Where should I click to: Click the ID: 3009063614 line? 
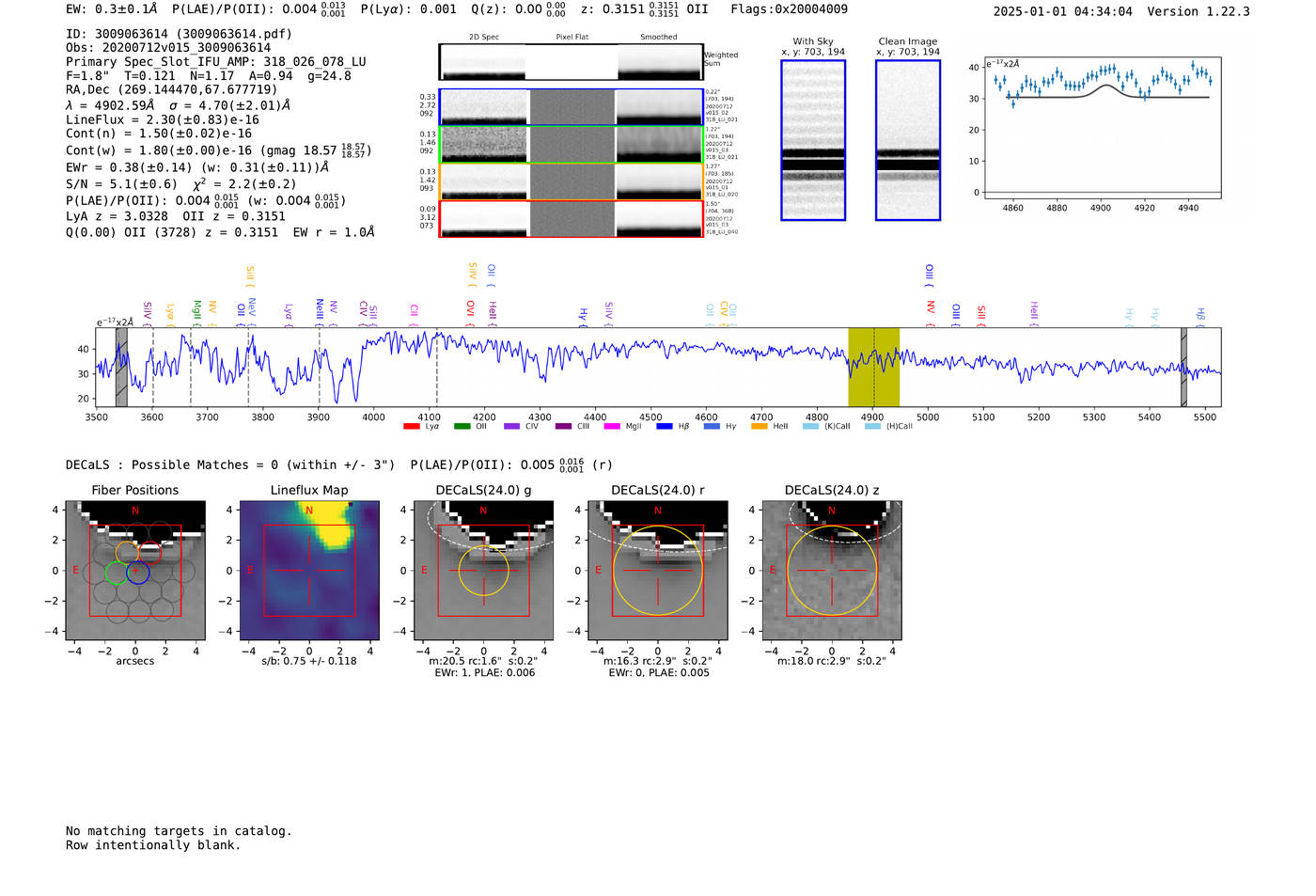point(179,33)
